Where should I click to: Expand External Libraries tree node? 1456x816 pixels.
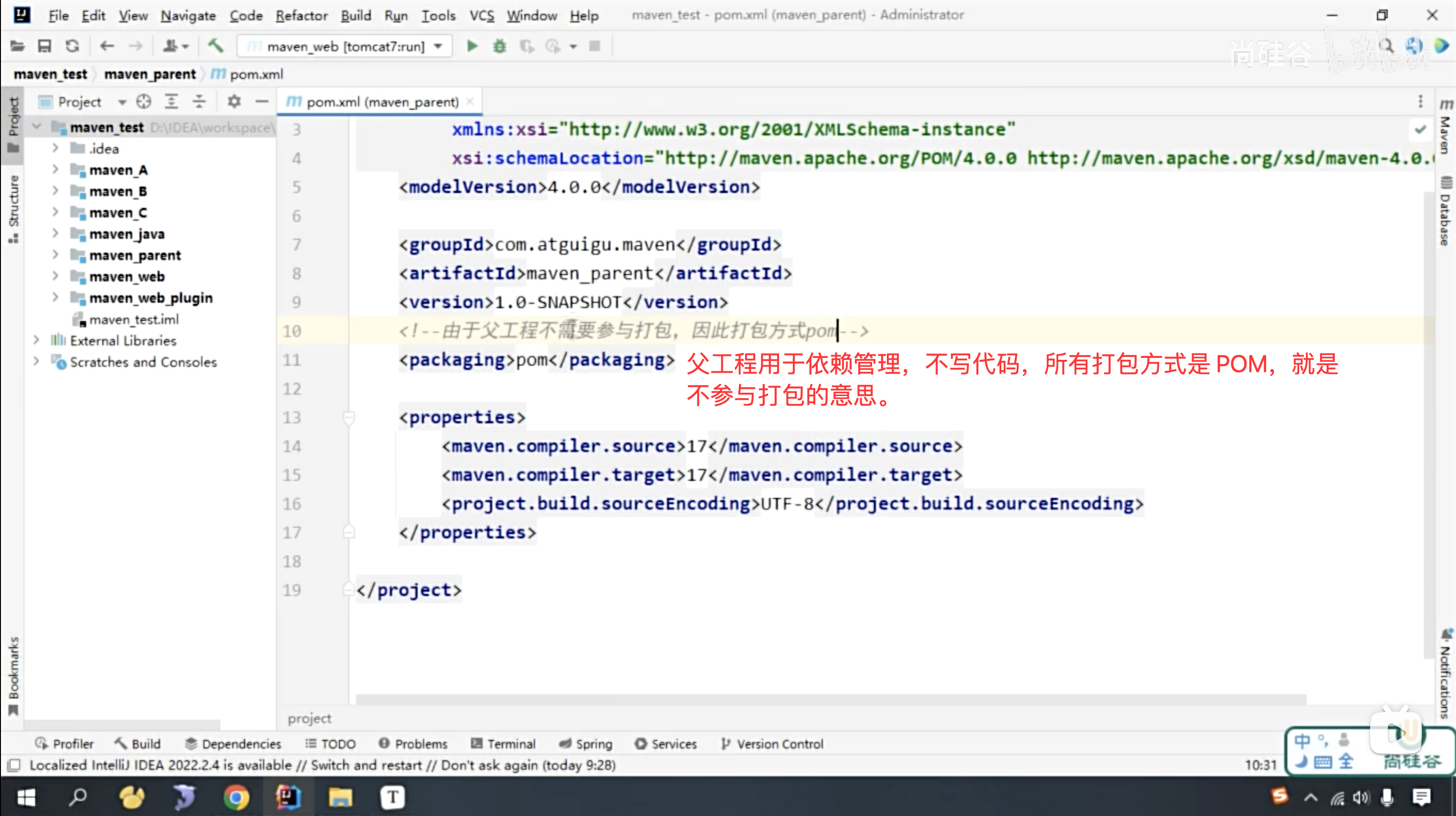point(36,340)
